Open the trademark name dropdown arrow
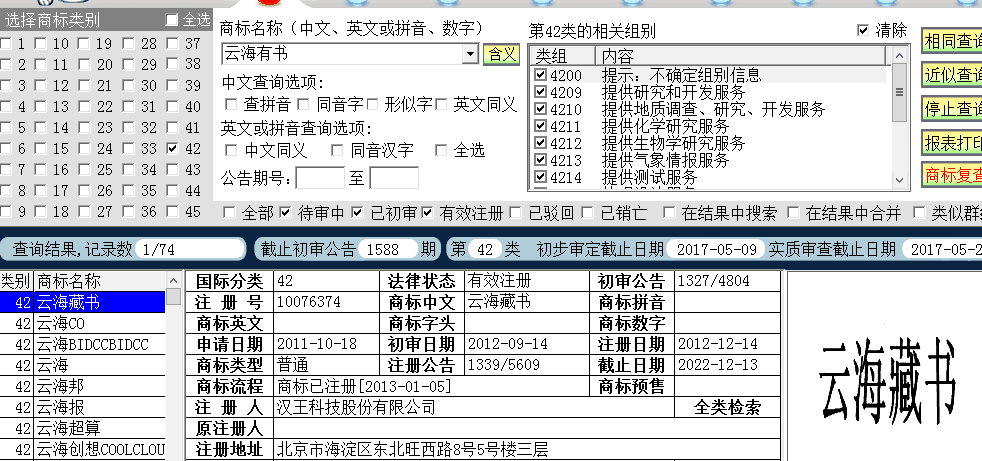 [x=470, y=54]
